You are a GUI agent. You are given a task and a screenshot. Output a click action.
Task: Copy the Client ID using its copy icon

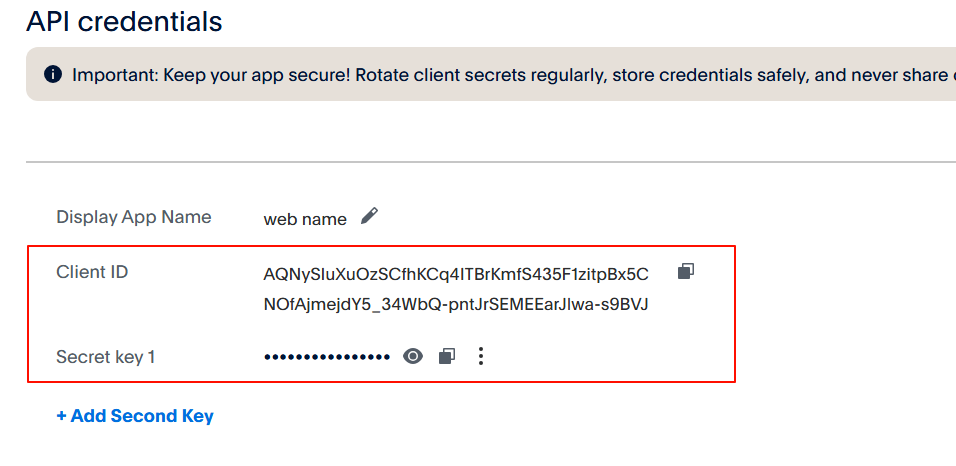point(686,271)
